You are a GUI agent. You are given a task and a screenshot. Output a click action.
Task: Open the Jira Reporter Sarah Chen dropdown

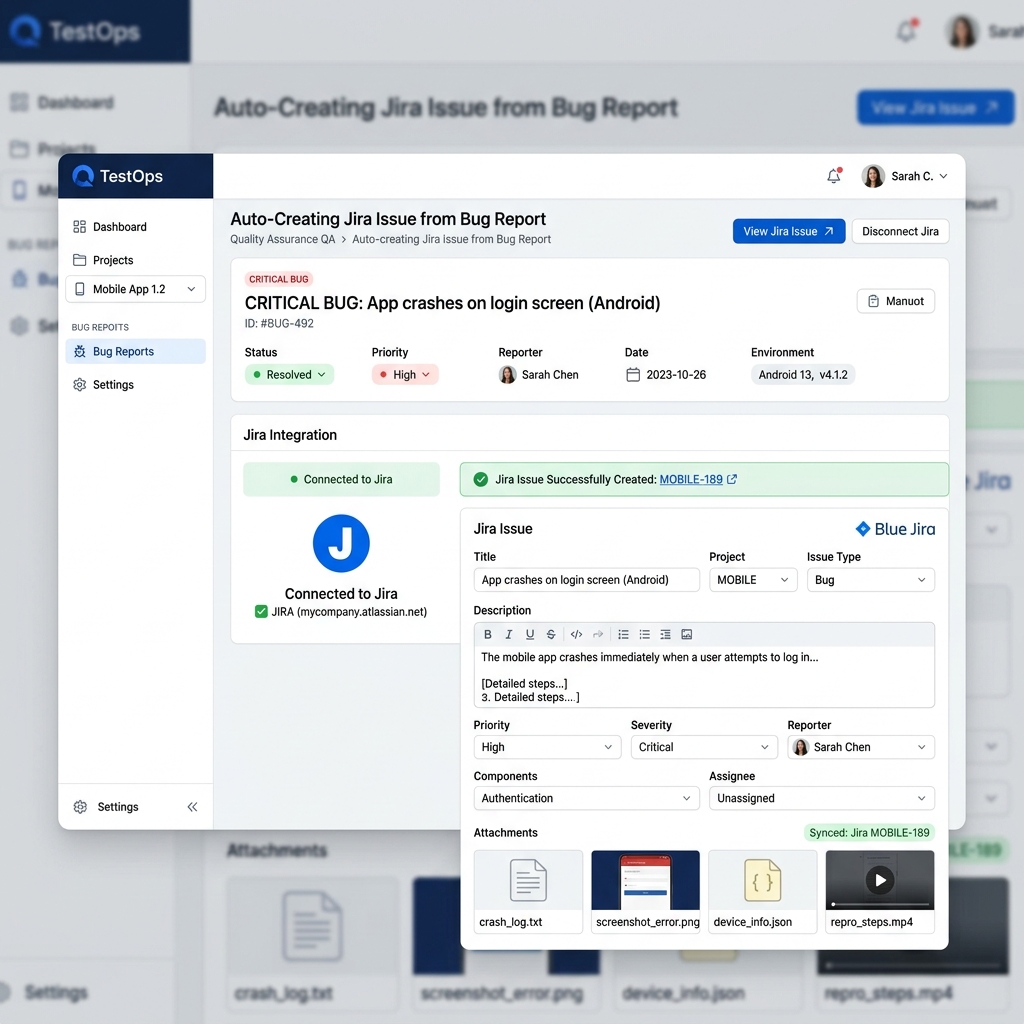click(x=861, y=747)
